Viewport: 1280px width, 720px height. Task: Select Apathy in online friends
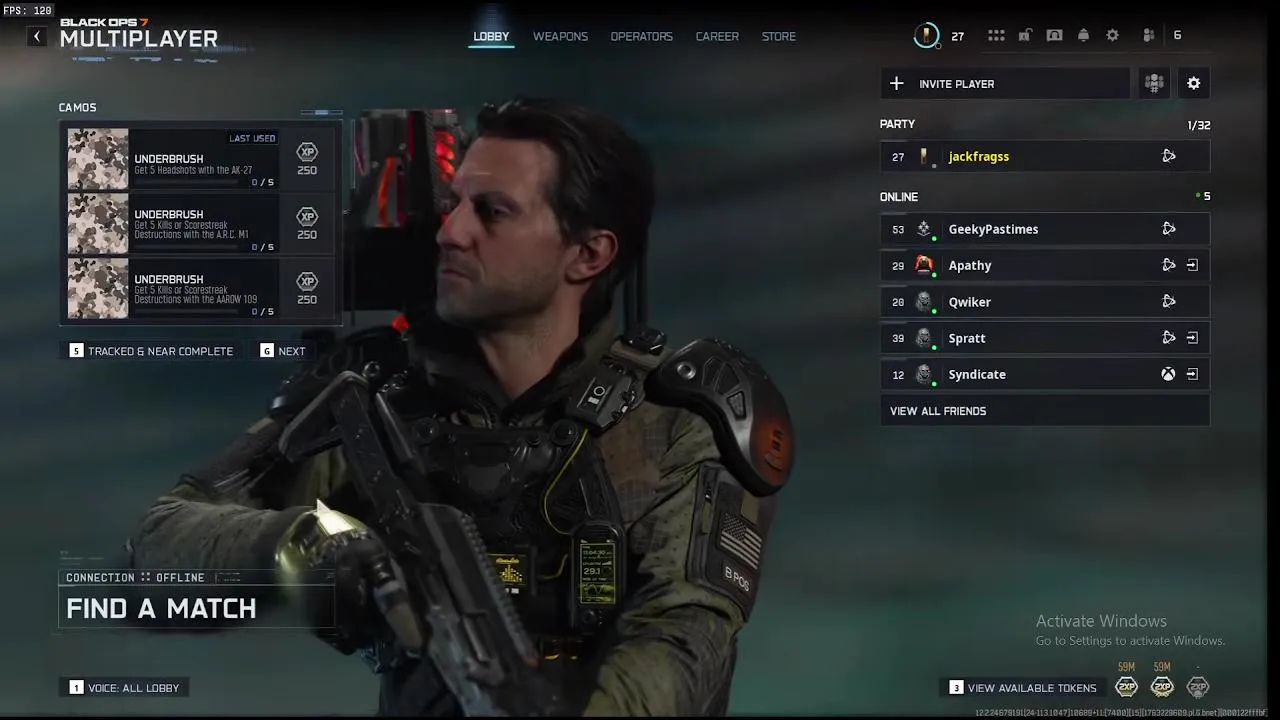click(1045, 265)
